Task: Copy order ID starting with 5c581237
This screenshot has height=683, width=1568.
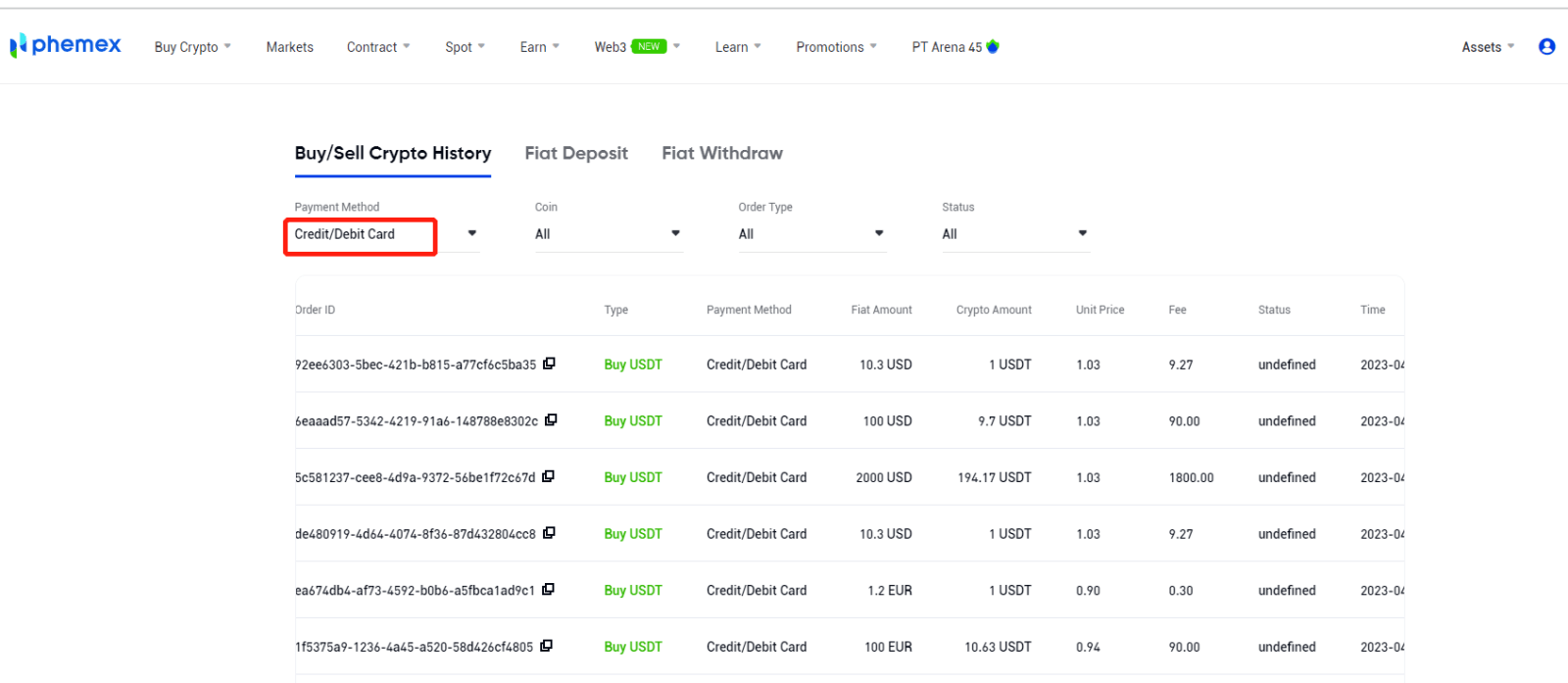Action: 549,476
